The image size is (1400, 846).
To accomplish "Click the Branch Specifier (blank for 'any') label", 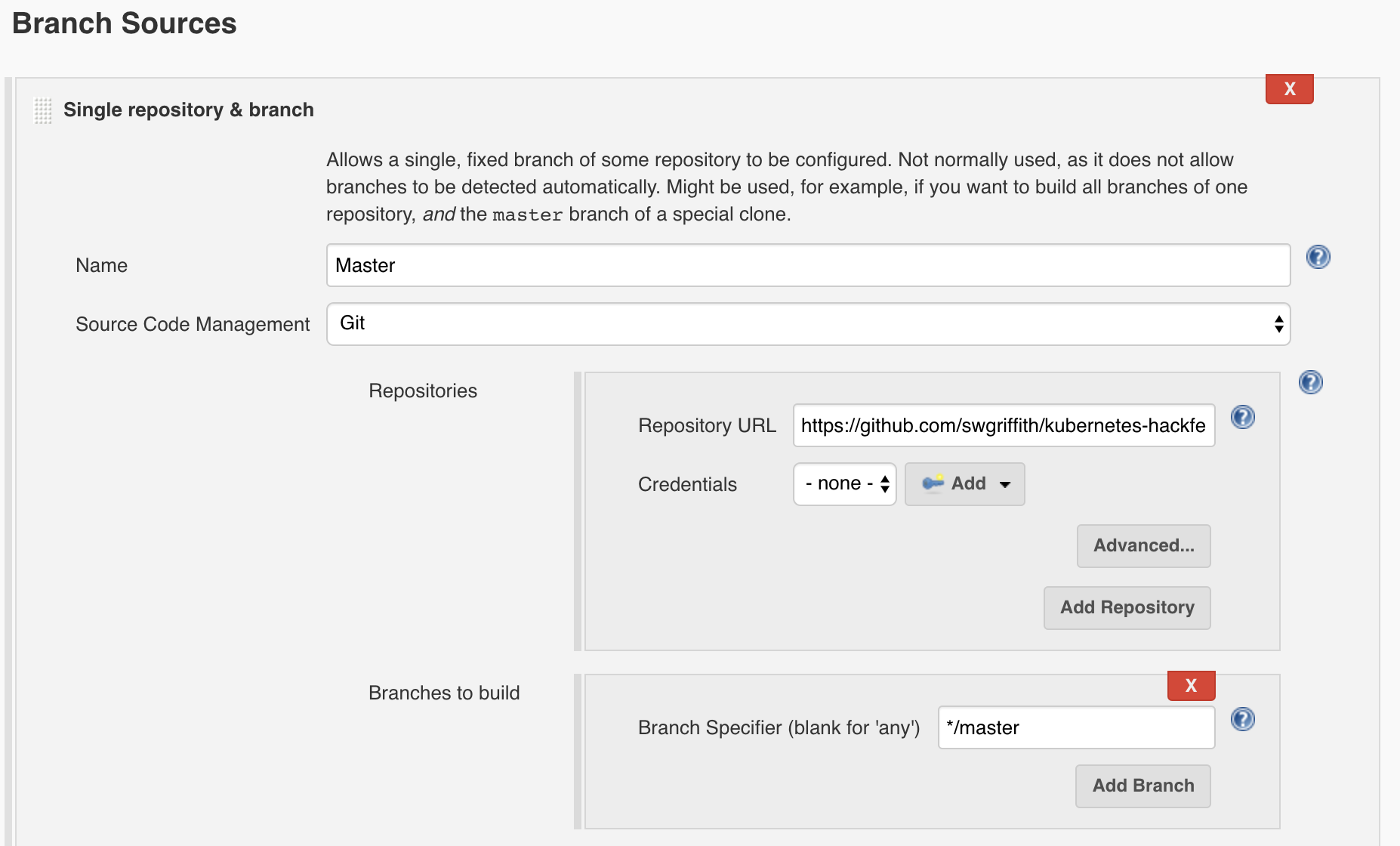I will pos(779,727).
